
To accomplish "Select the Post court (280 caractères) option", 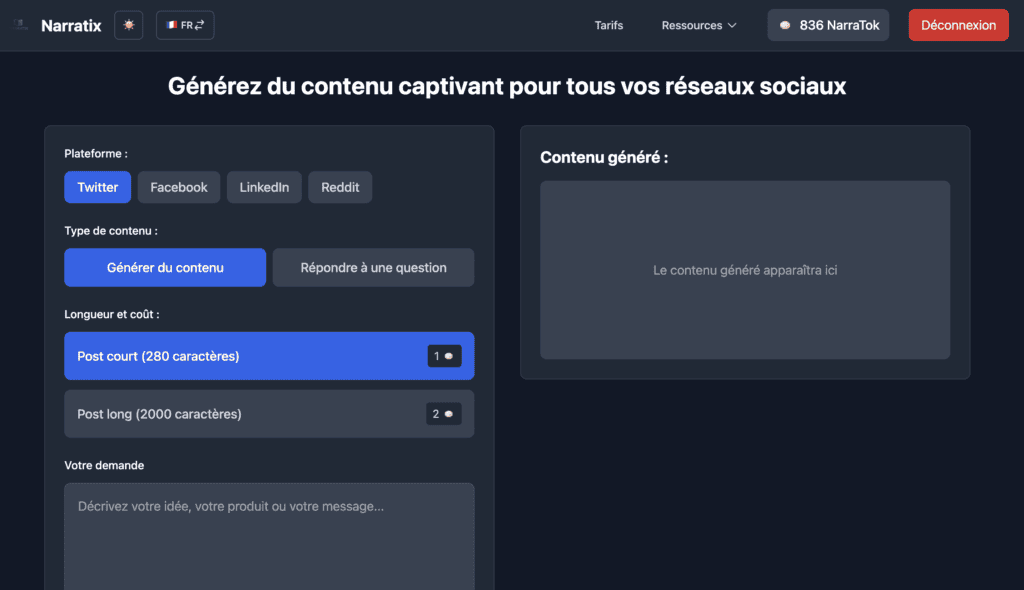I will click(x=240, y=356).
